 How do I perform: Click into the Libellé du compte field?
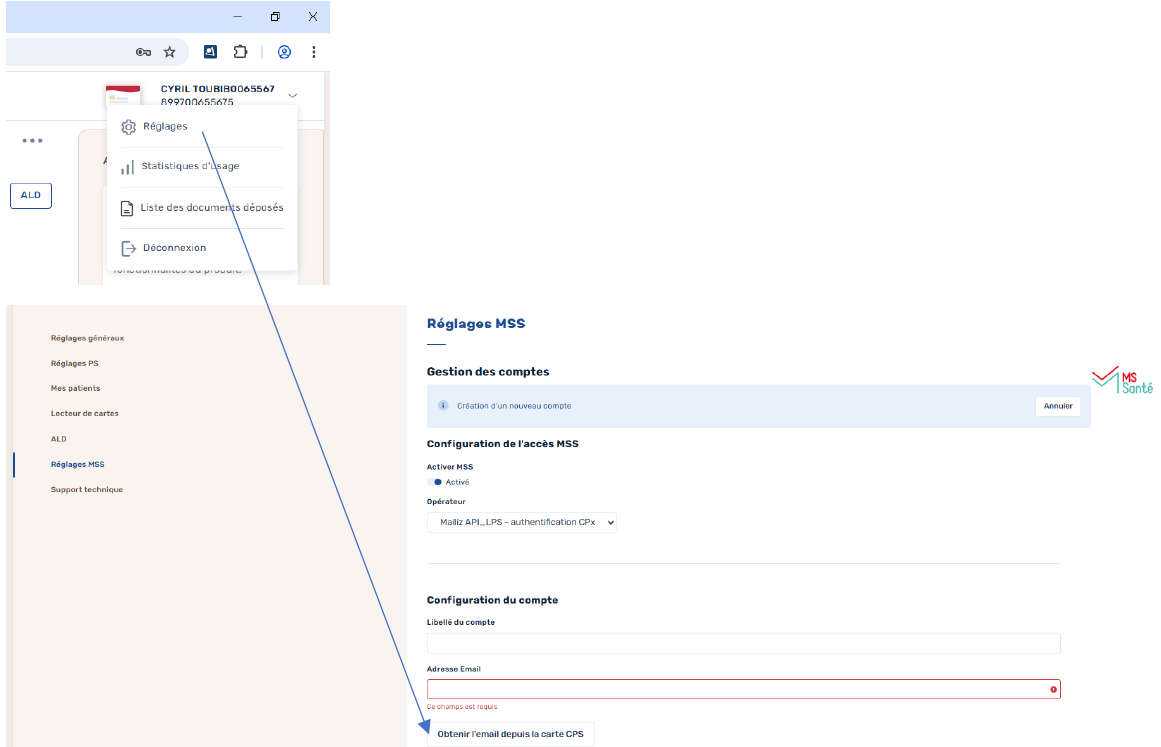point(743,643)
